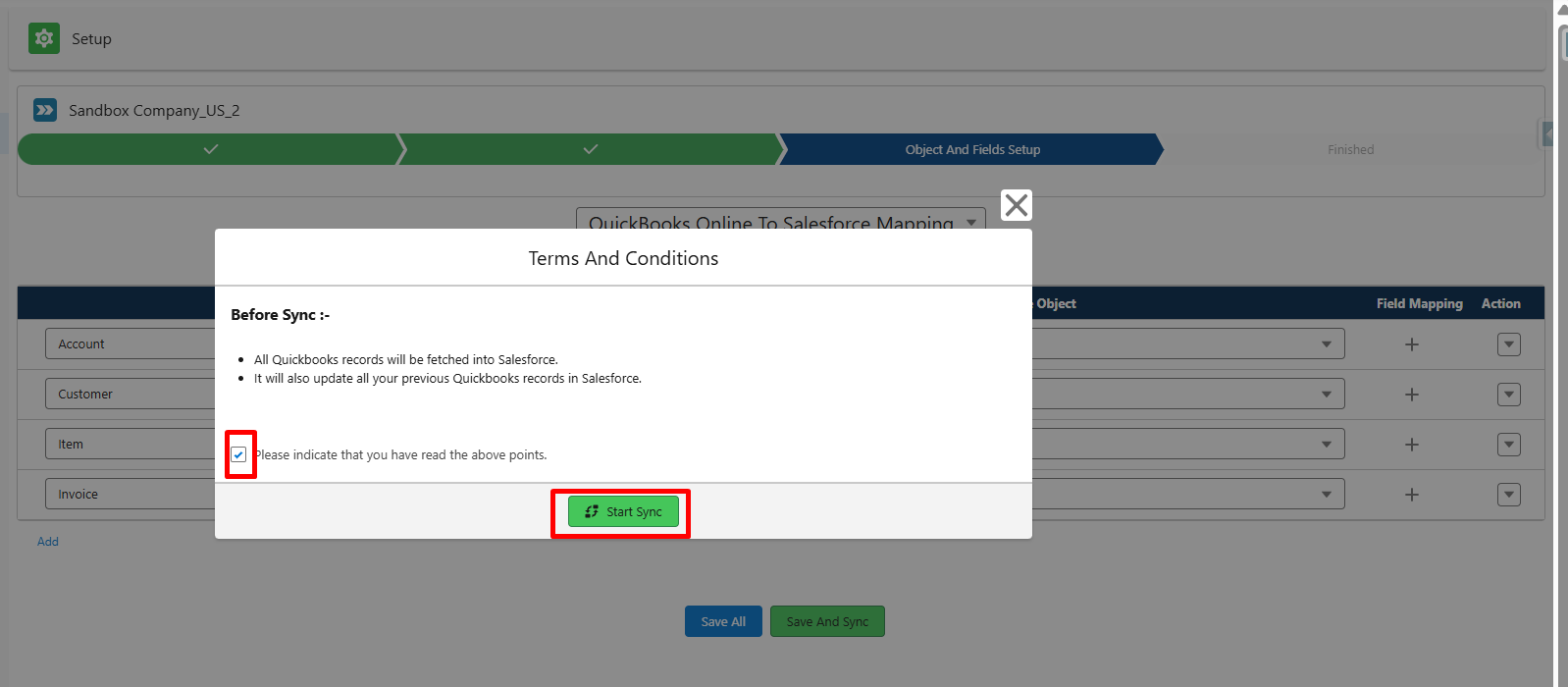
Task: Open action menu for the Invoice row
Action: point(1509,495)
